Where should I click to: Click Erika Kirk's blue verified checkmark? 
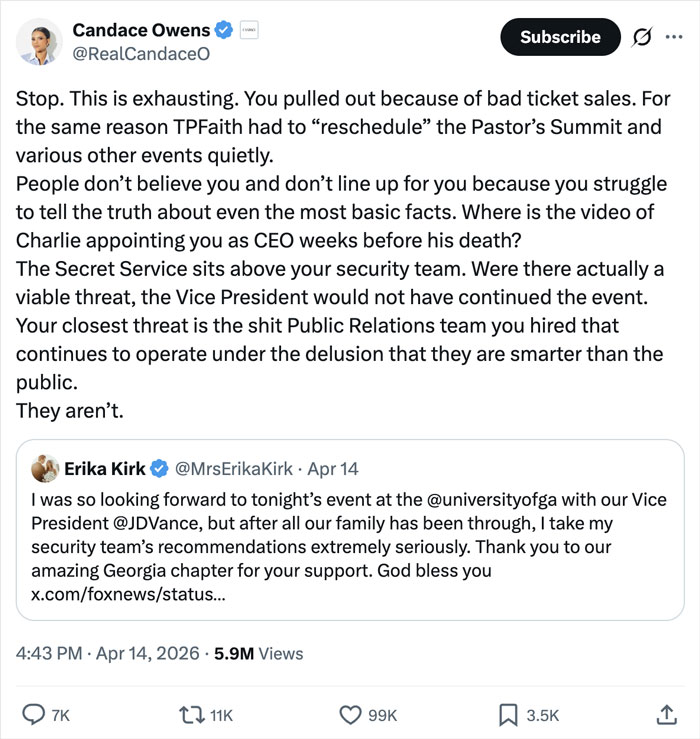click(x=161, y=468)
